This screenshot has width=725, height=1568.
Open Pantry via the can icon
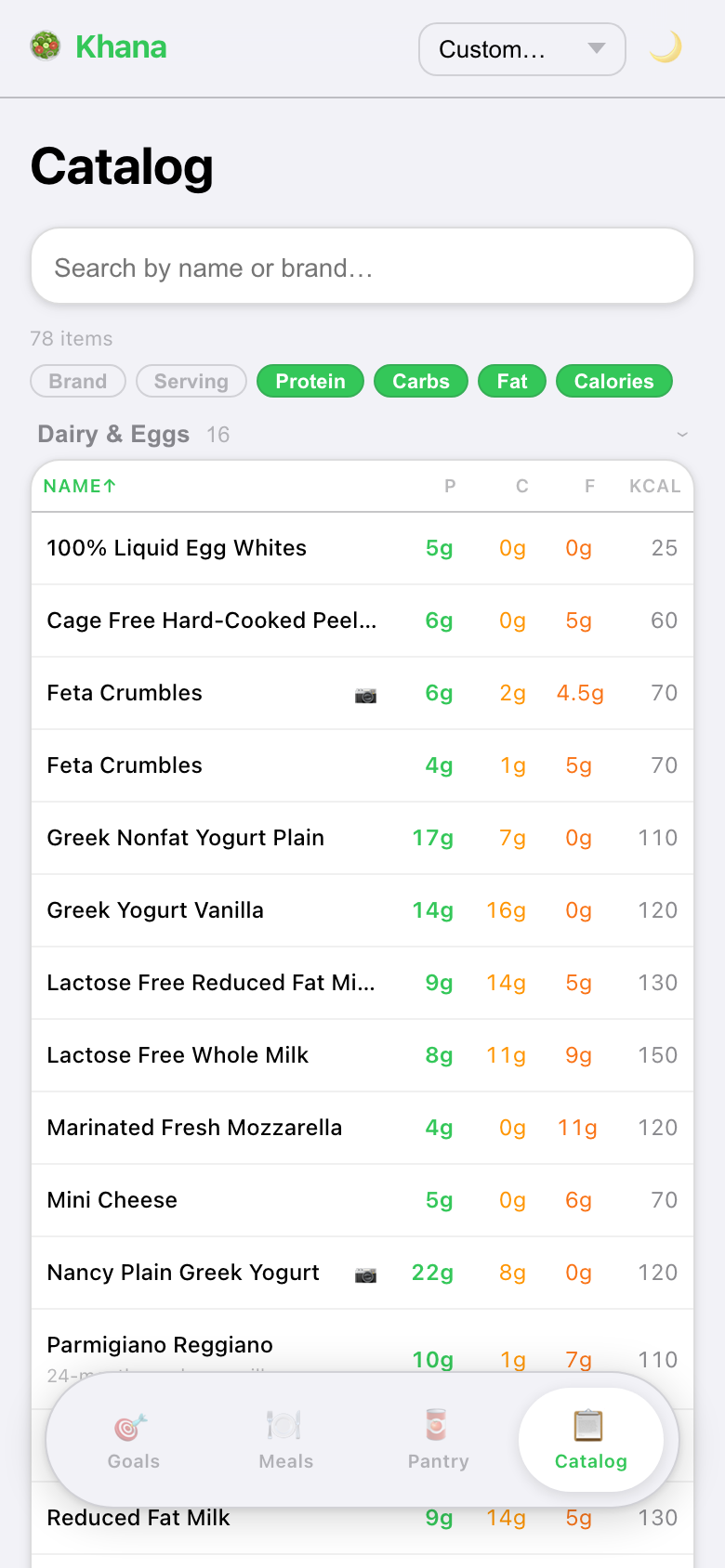[437, 1425]
